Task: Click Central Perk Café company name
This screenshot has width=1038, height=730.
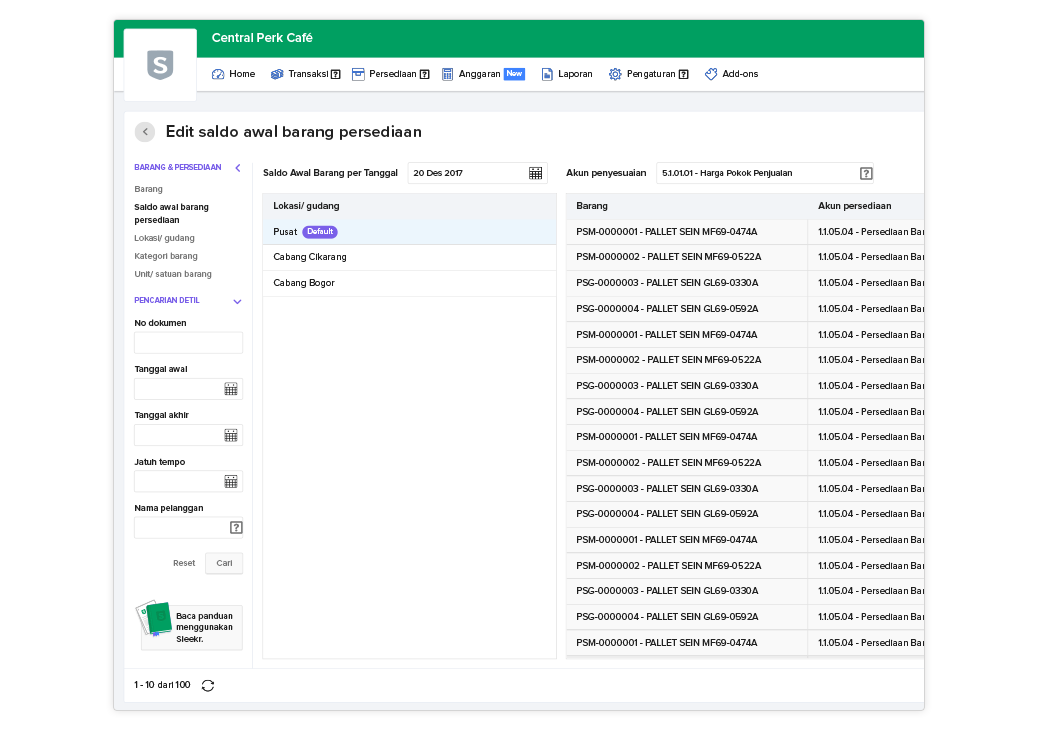Action: coord(262,38)
